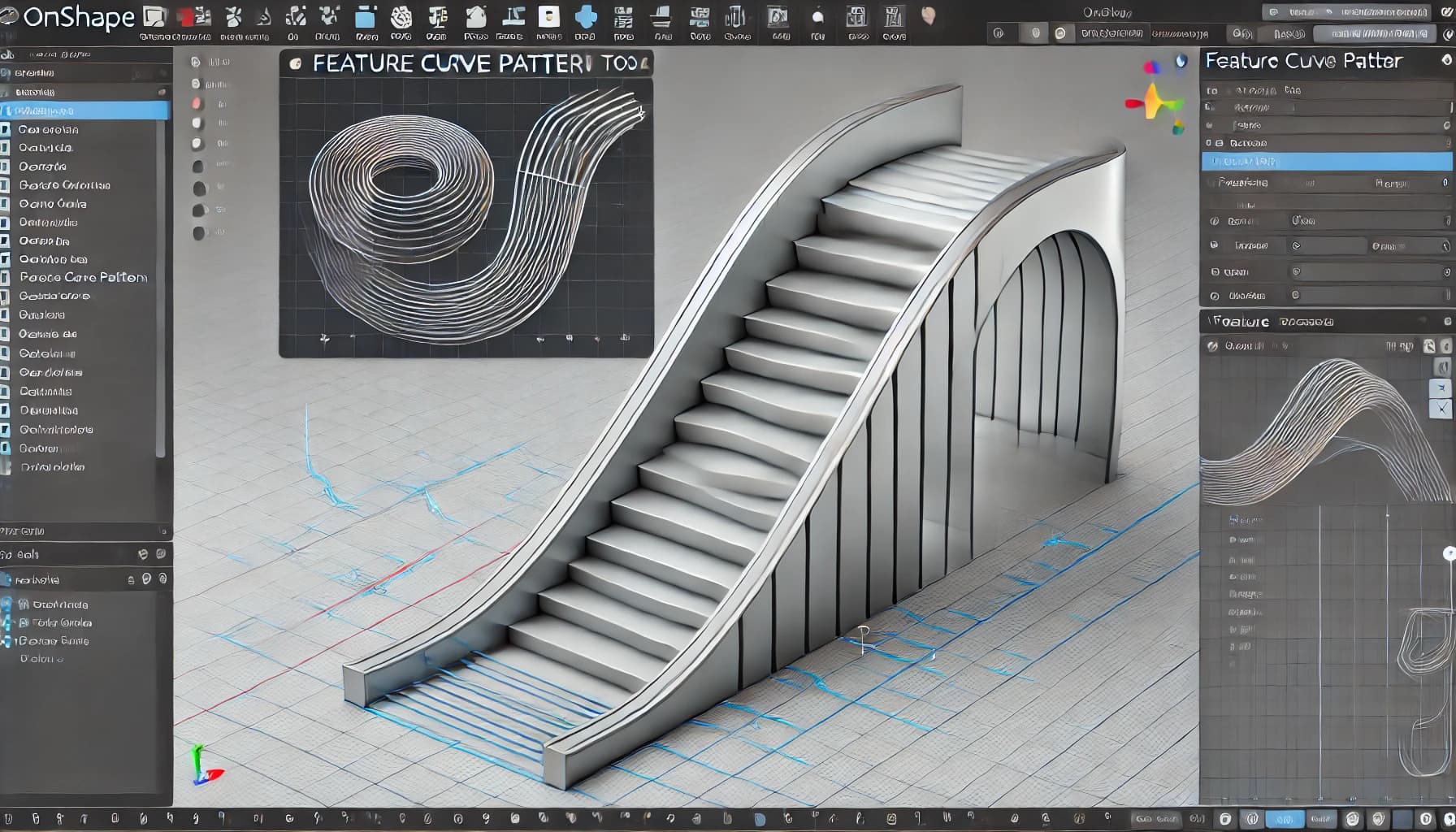Image resolution: width=1456 pixels, height=832 pixels.
Task: Toggle the red dot in viewport list
Action: click(x=197, y=104)
